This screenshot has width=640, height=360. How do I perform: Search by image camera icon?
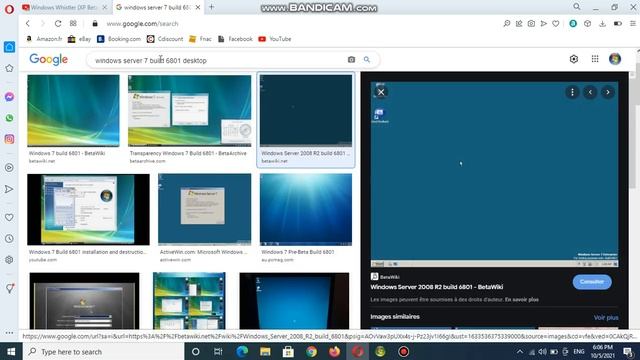click(x=351, y=60)
